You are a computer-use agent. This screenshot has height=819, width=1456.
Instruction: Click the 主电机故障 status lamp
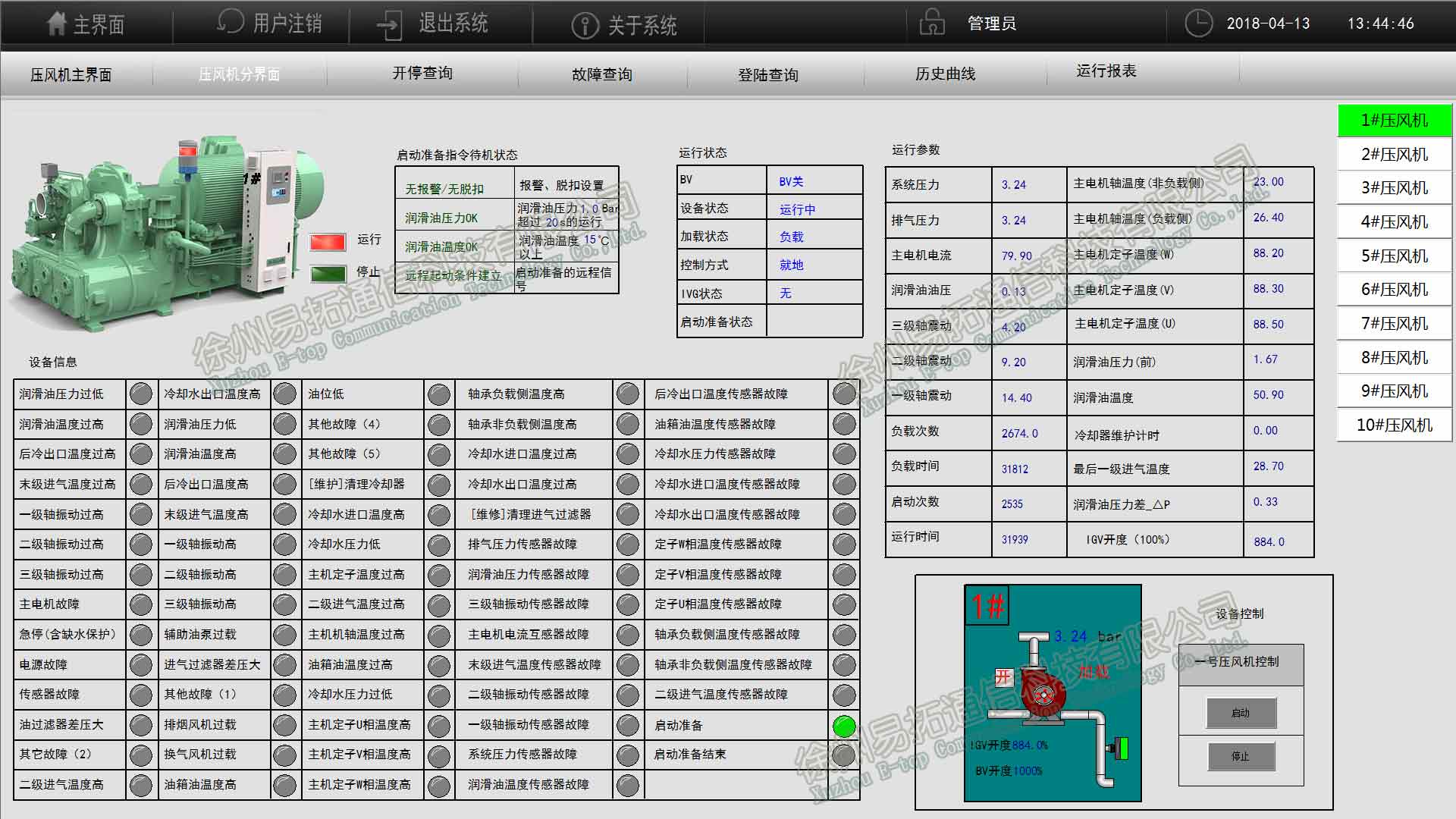141,604
